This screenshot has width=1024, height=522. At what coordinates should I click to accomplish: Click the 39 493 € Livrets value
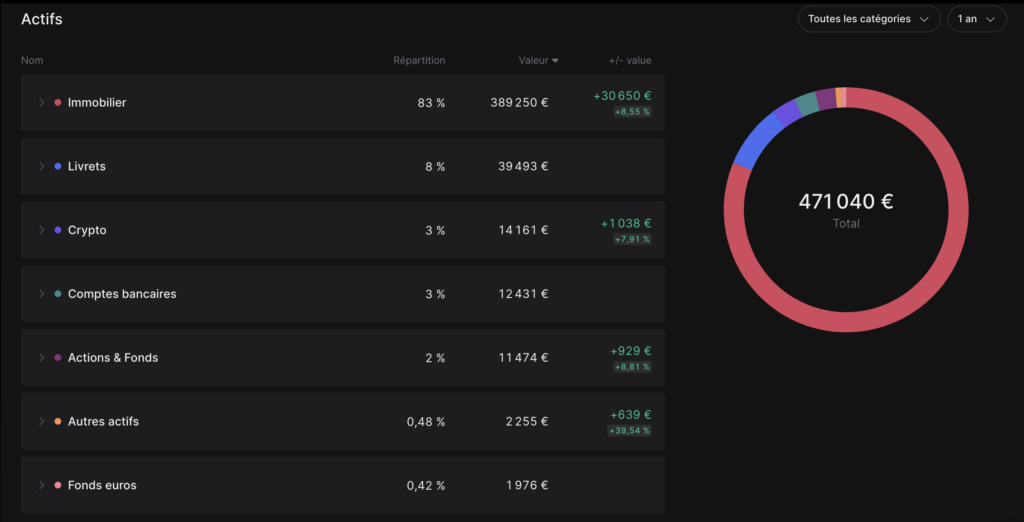(523, 166)
